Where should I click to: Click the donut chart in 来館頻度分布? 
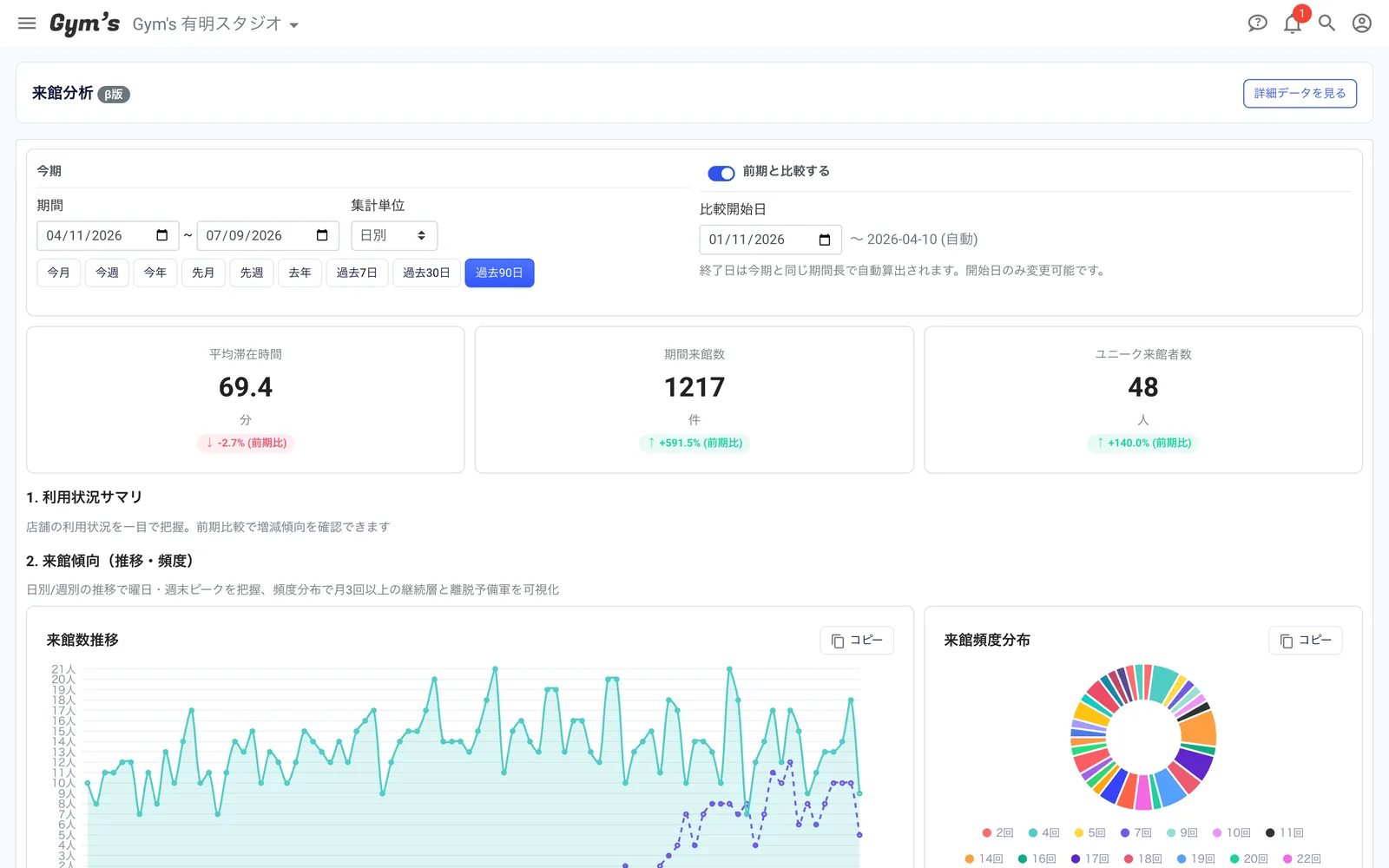pos(1143,737)
